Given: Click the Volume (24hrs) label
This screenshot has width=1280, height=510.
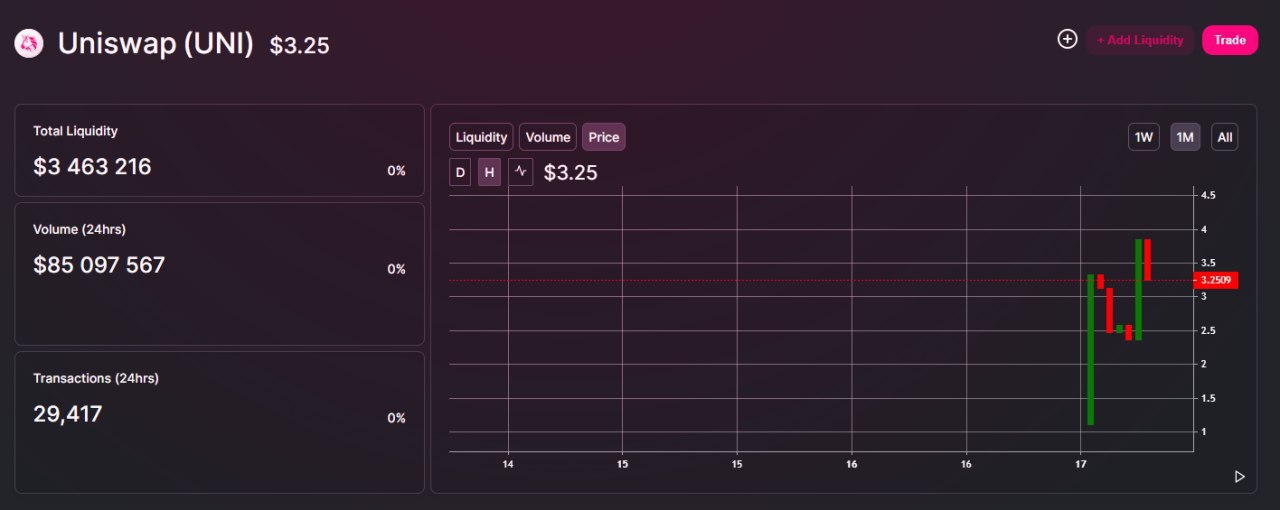Looking at the screenshot, I should [x=79, y=230].
